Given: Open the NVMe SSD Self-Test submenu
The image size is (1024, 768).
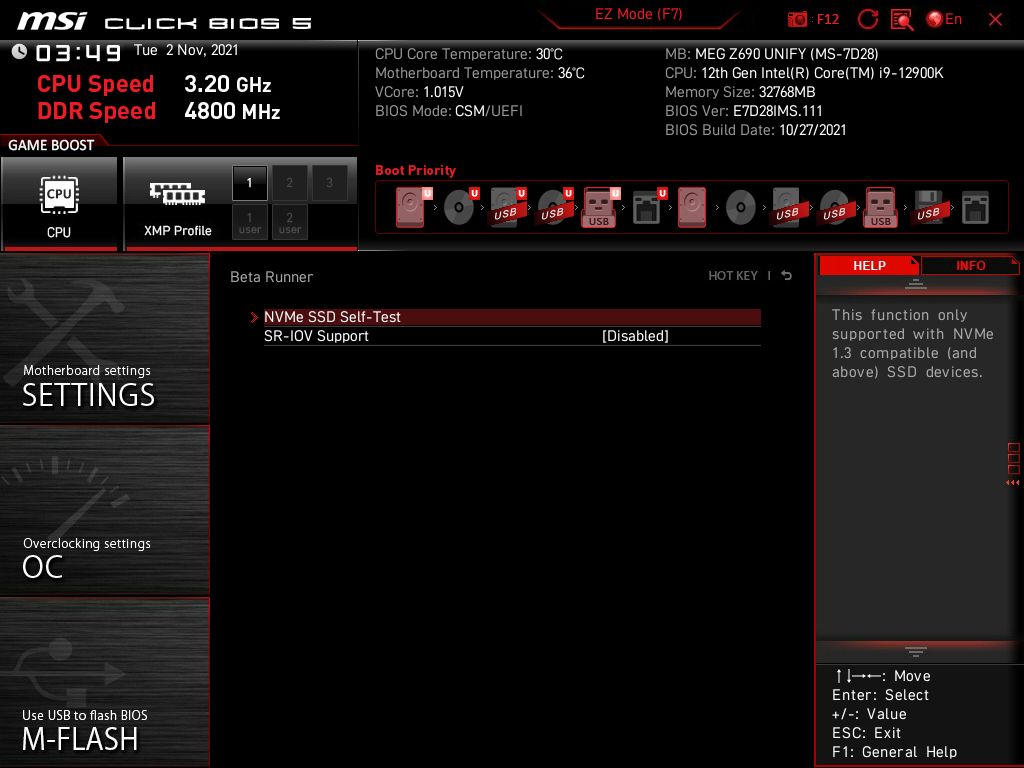Looking at the screenshot, I should [x=512, y=317].
